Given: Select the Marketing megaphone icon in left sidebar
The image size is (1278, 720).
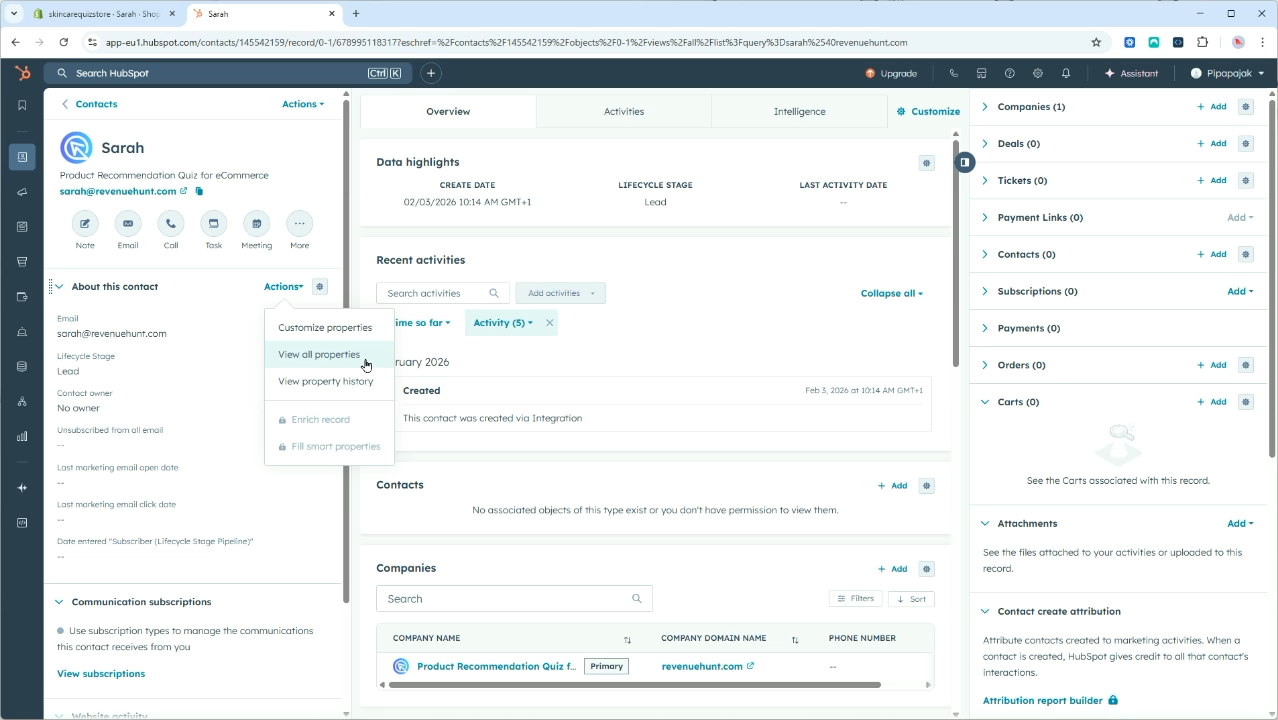Looking at the screenshot, I should pos(22,191).
